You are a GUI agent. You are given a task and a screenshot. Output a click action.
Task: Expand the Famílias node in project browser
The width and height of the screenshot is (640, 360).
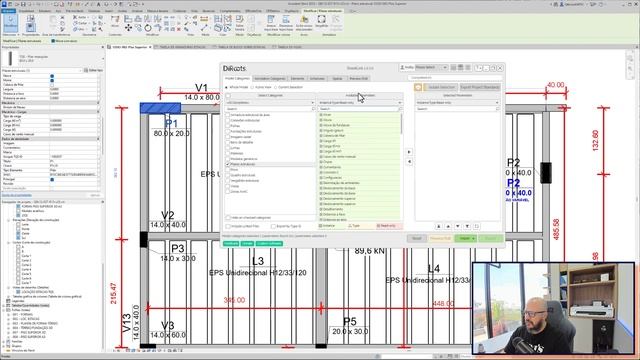coord(4,342)
